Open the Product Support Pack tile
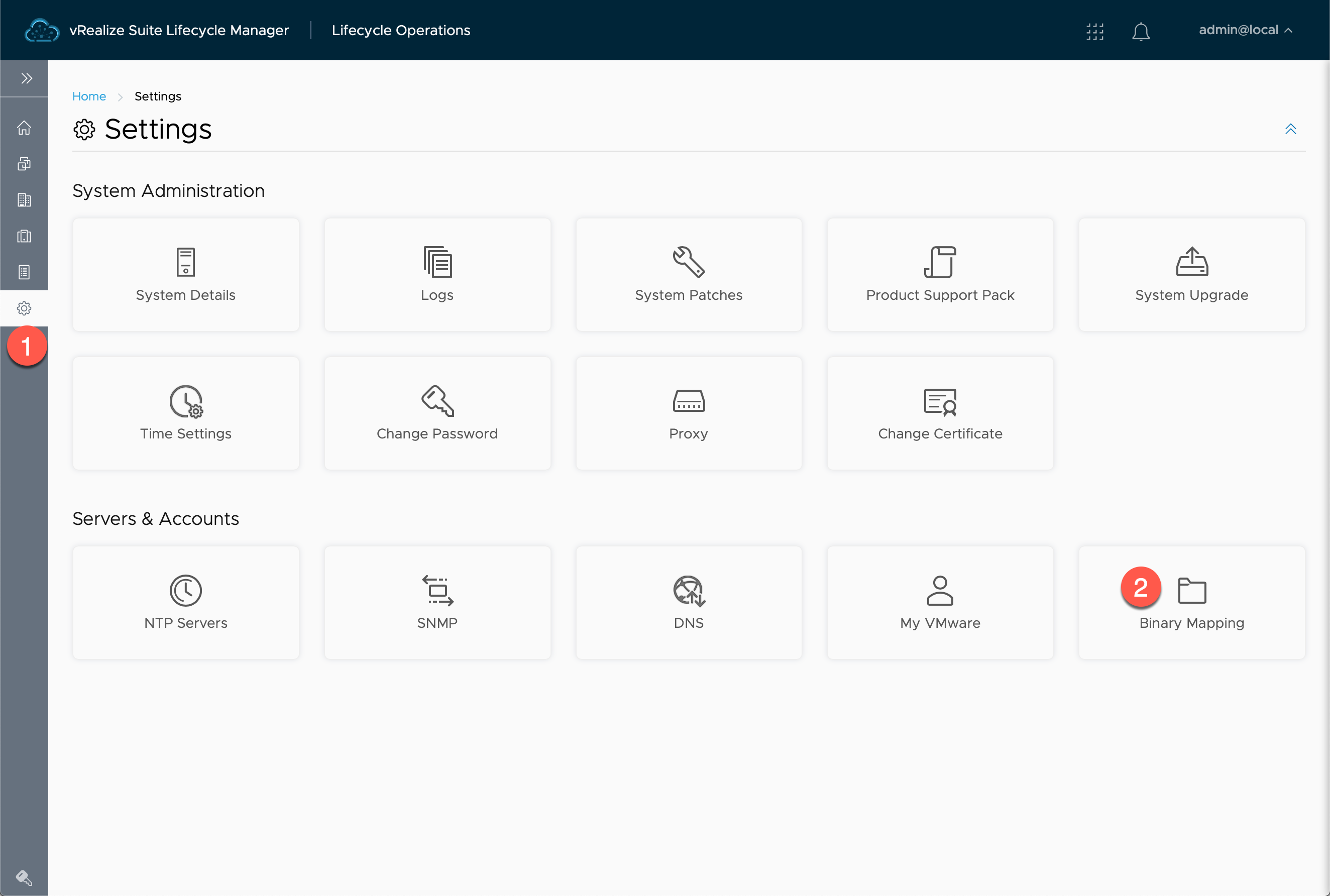Screen dimensions: 1330x896 [x=940, y=274]
